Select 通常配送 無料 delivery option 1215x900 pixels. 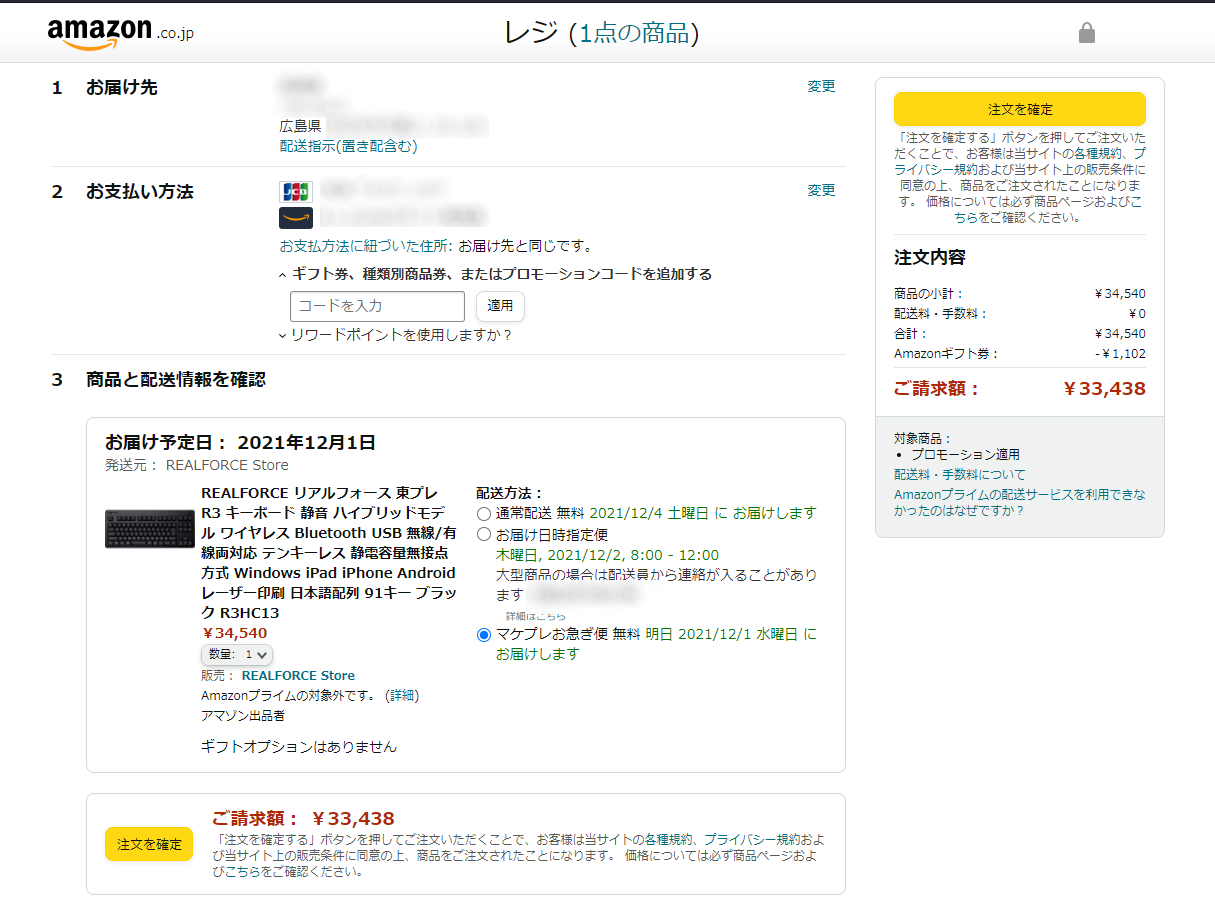[x=484, y=513]
